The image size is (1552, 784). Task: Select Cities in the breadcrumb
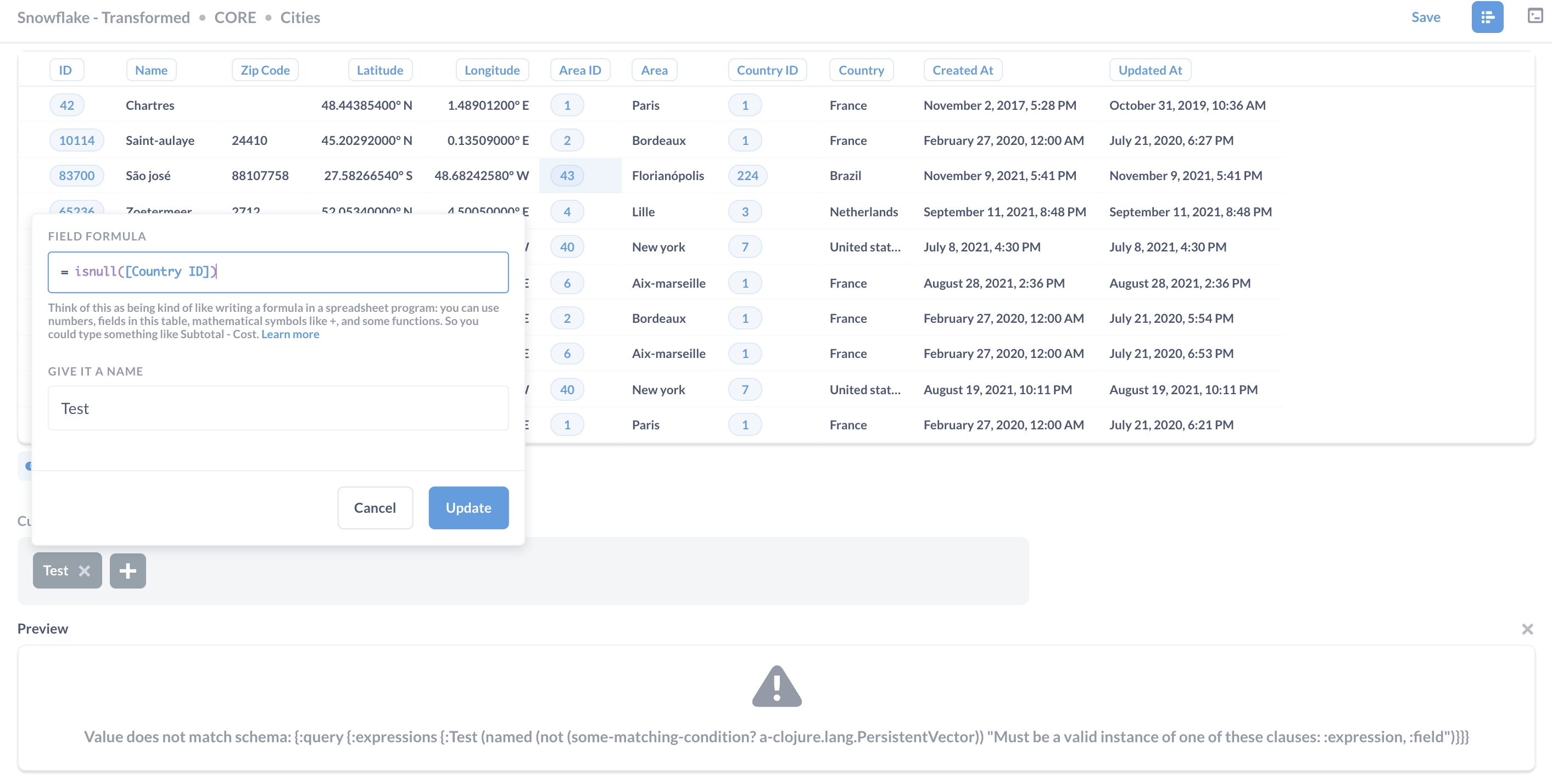coord(300,18)
